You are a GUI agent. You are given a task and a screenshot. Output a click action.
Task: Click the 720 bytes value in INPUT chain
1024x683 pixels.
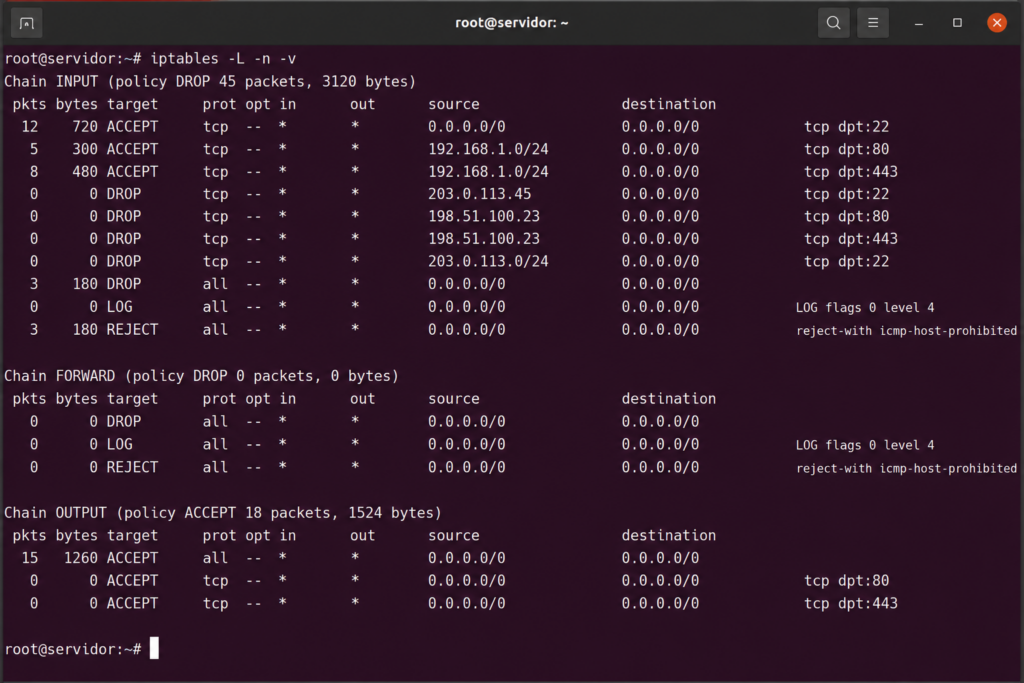[x=85, y=127]
